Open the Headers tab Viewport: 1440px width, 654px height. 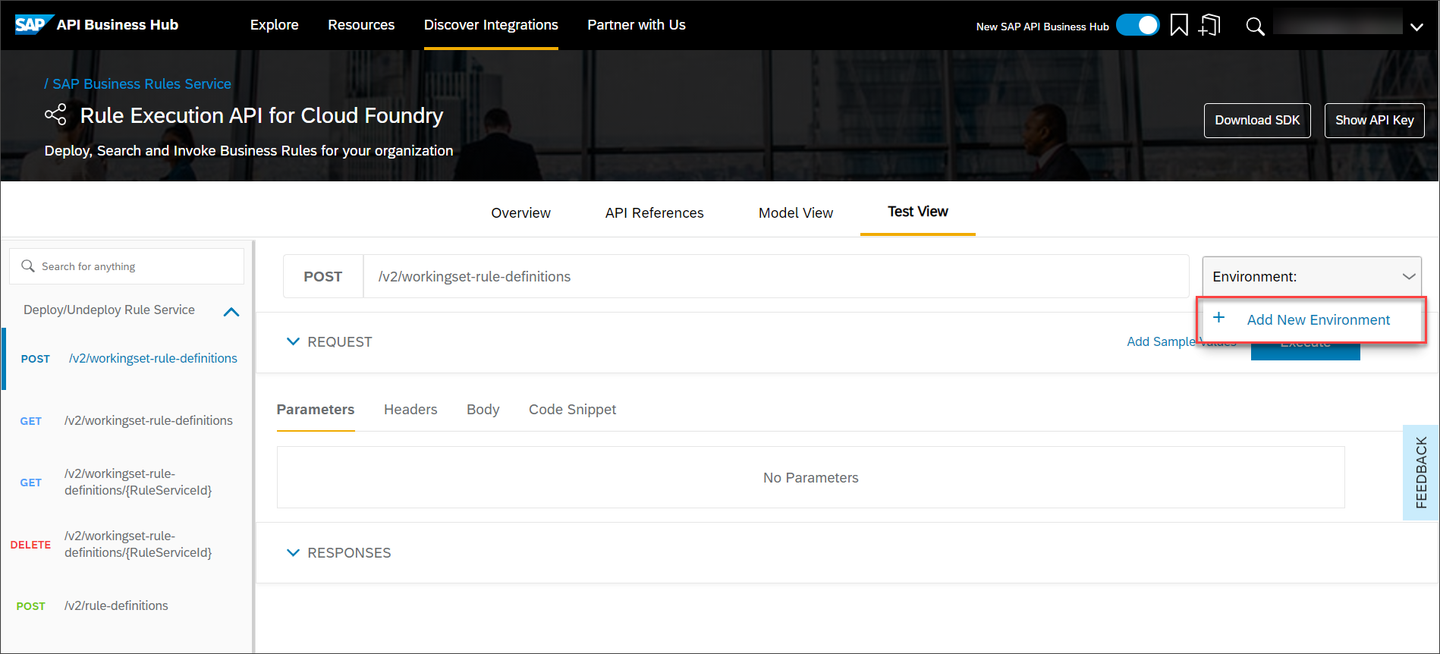click(x=410, y=409)
